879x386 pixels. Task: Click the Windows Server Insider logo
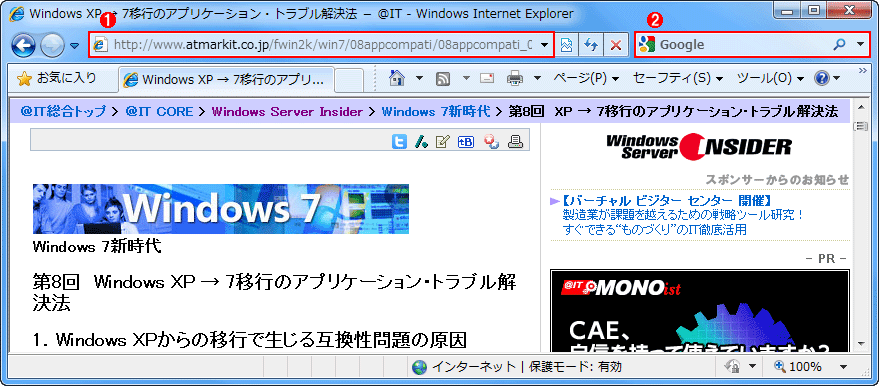(698, 147)
